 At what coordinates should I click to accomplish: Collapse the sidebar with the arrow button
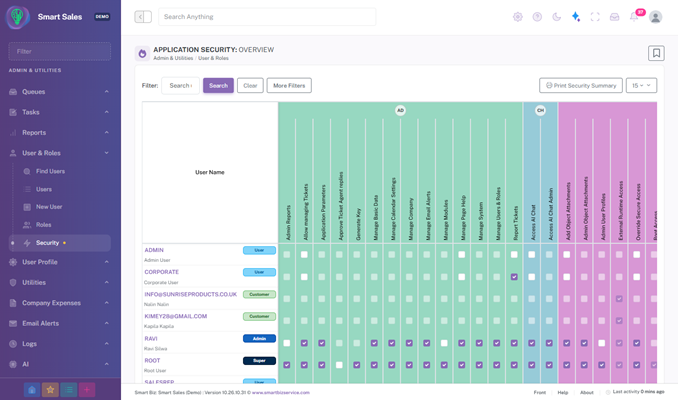point(143,17)
